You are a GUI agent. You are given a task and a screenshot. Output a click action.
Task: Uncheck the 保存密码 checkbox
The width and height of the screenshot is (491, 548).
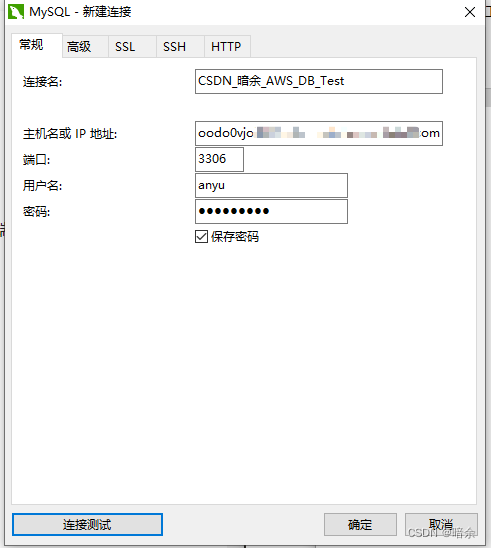click(201, 237)
